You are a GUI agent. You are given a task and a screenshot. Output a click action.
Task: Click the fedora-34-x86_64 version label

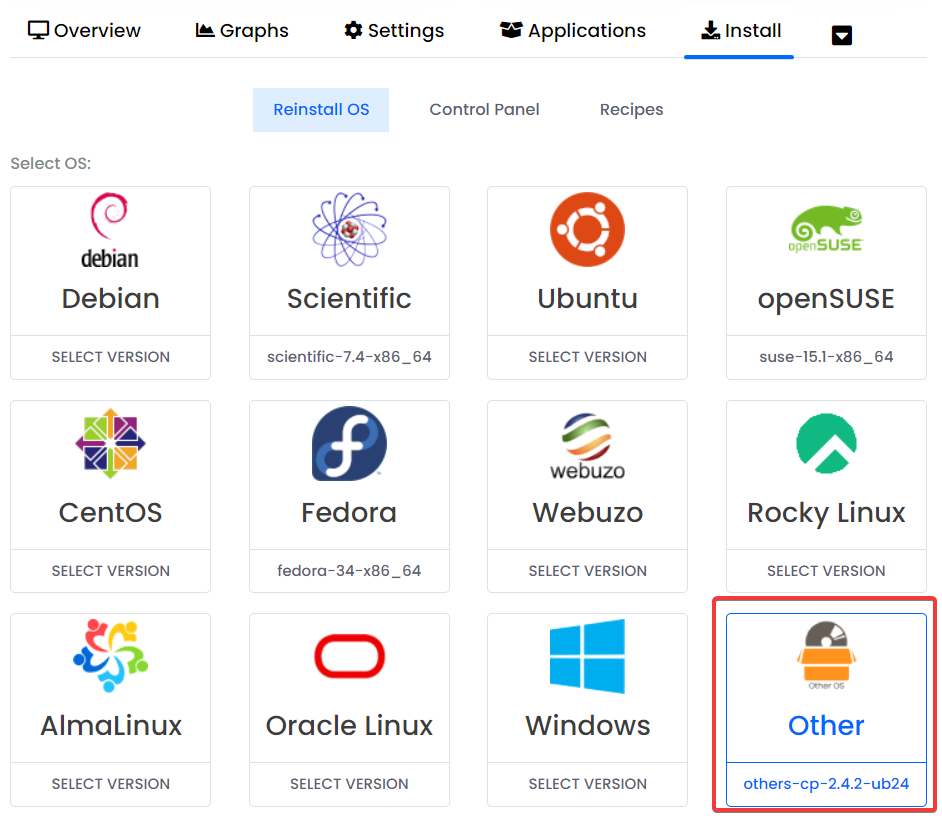349,571
